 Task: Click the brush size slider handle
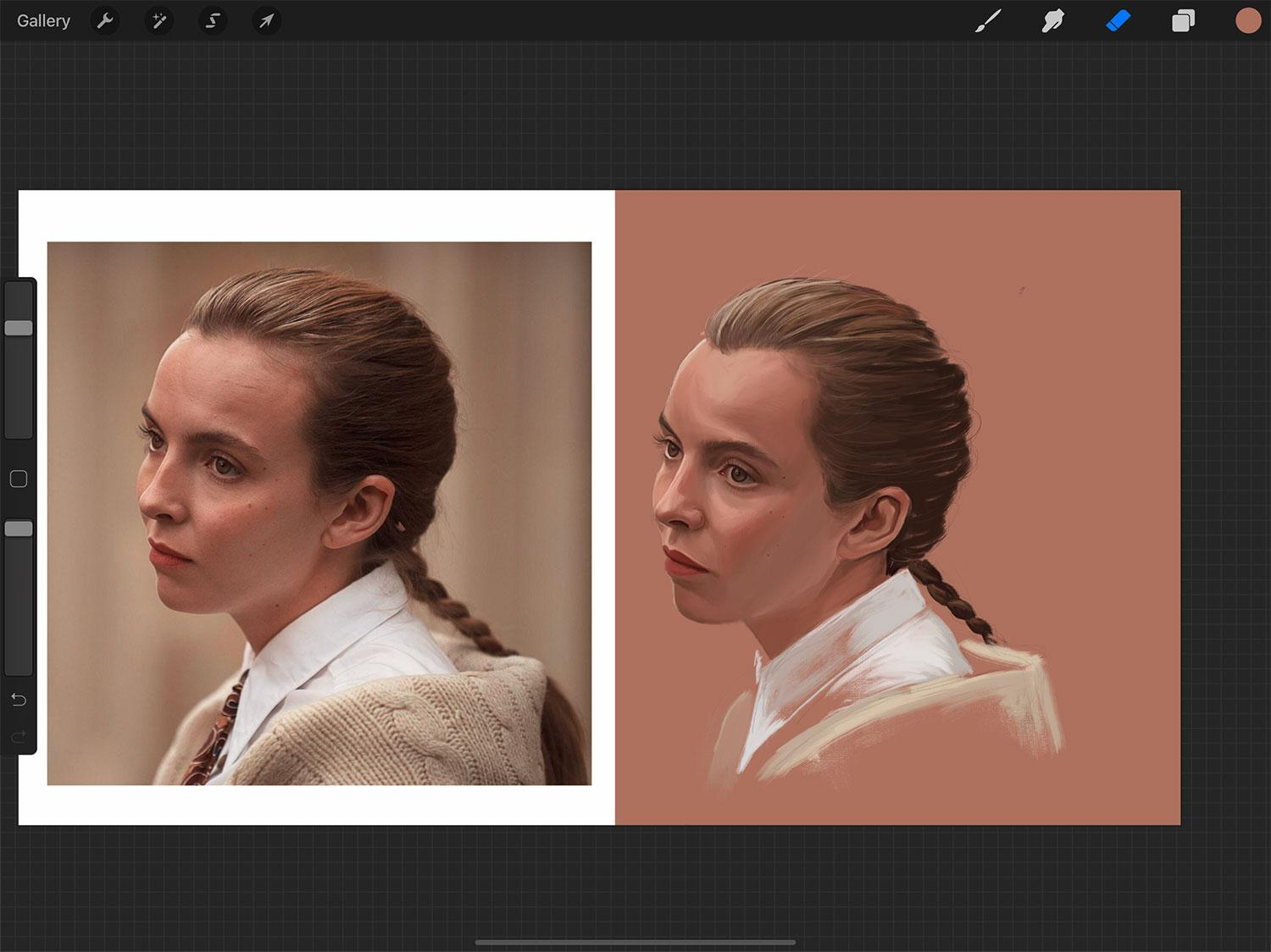click(x=19, y=328)
